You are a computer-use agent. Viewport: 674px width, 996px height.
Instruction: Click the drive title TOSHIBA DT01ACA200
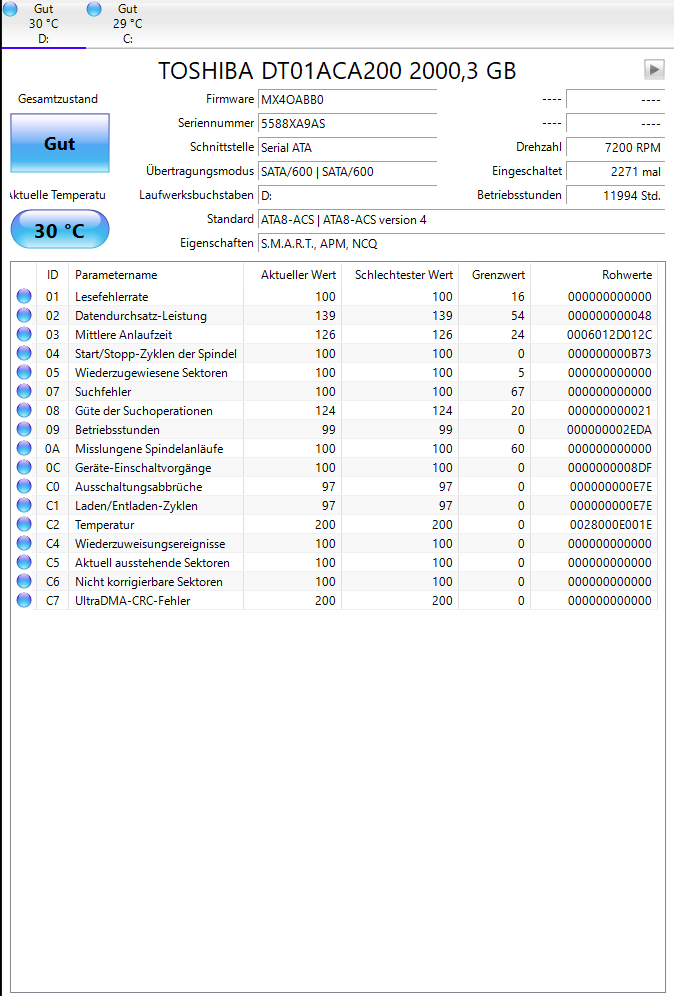coord(337,71)
